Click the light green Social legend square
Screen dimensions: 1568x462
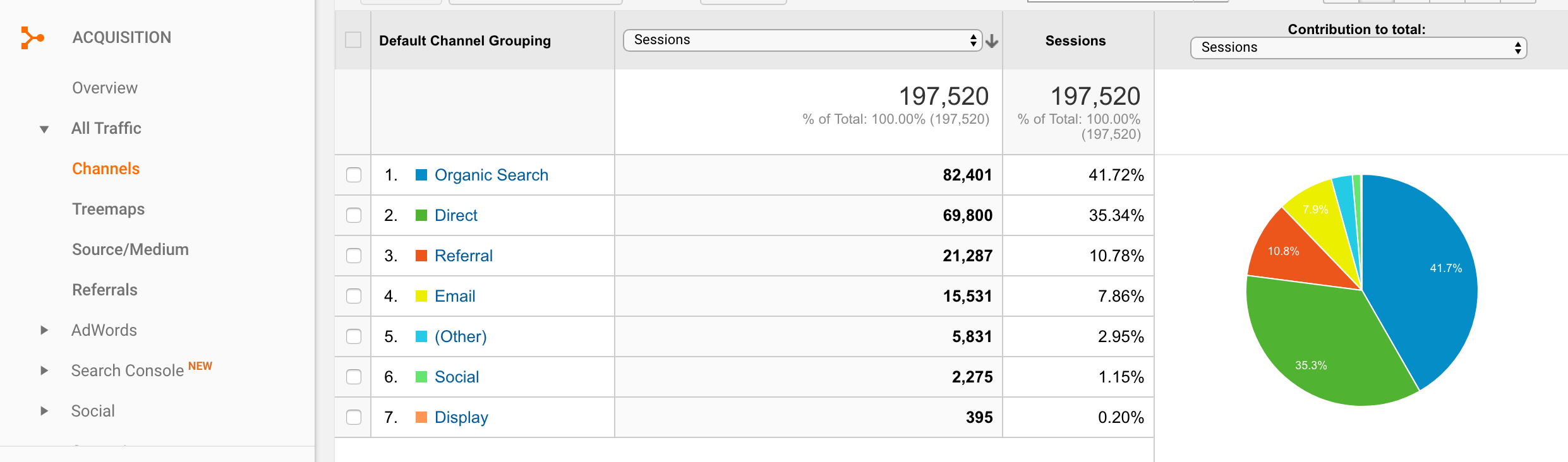pos(421,377)
